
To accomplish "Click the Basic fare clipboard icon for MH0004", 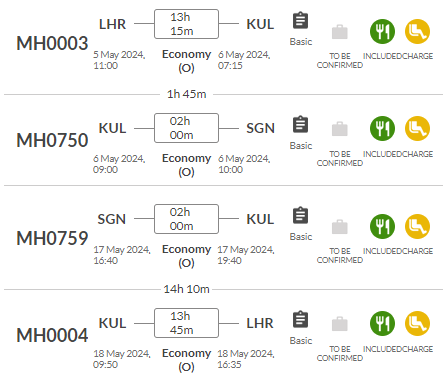I will 300,320.
